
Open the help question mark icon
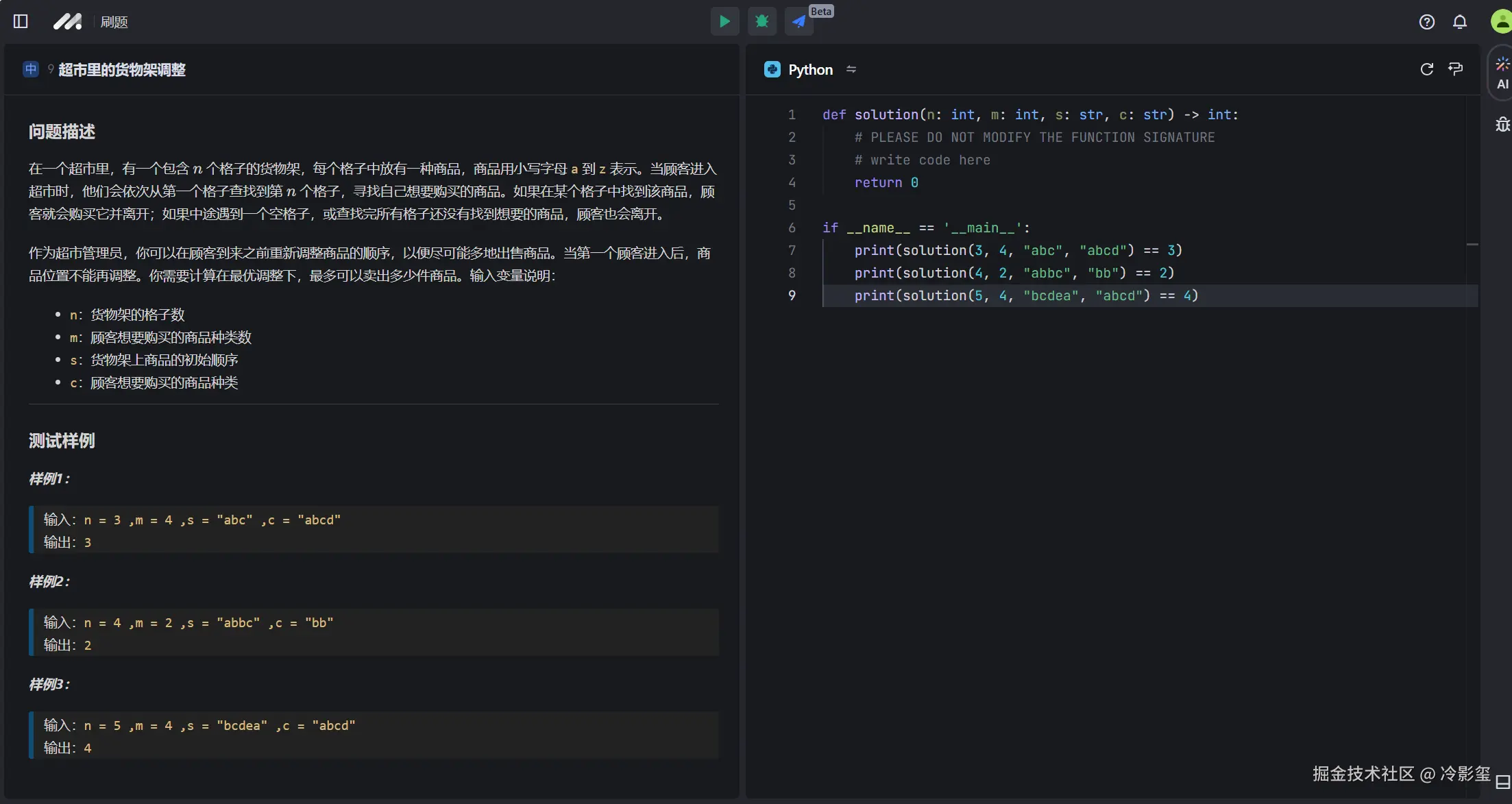tap(1426, 22)
